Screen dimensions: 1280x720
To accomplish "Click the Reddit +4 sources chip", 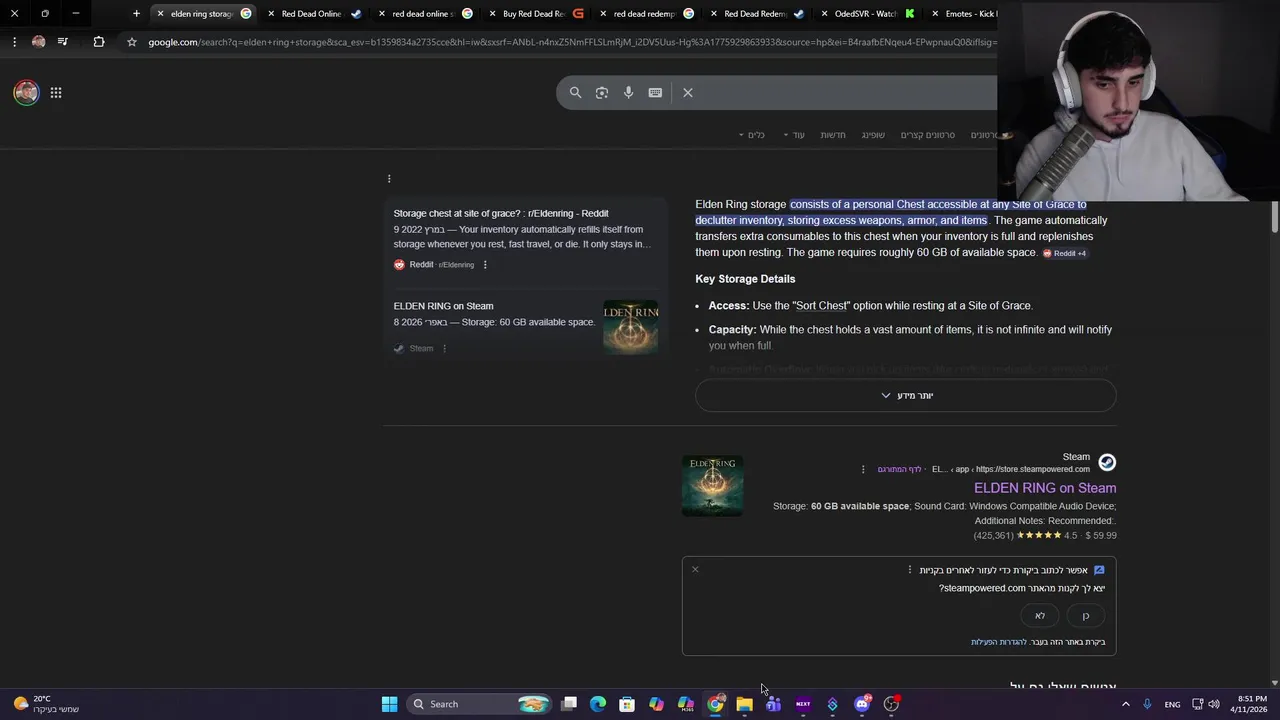I will (1065, 253).
